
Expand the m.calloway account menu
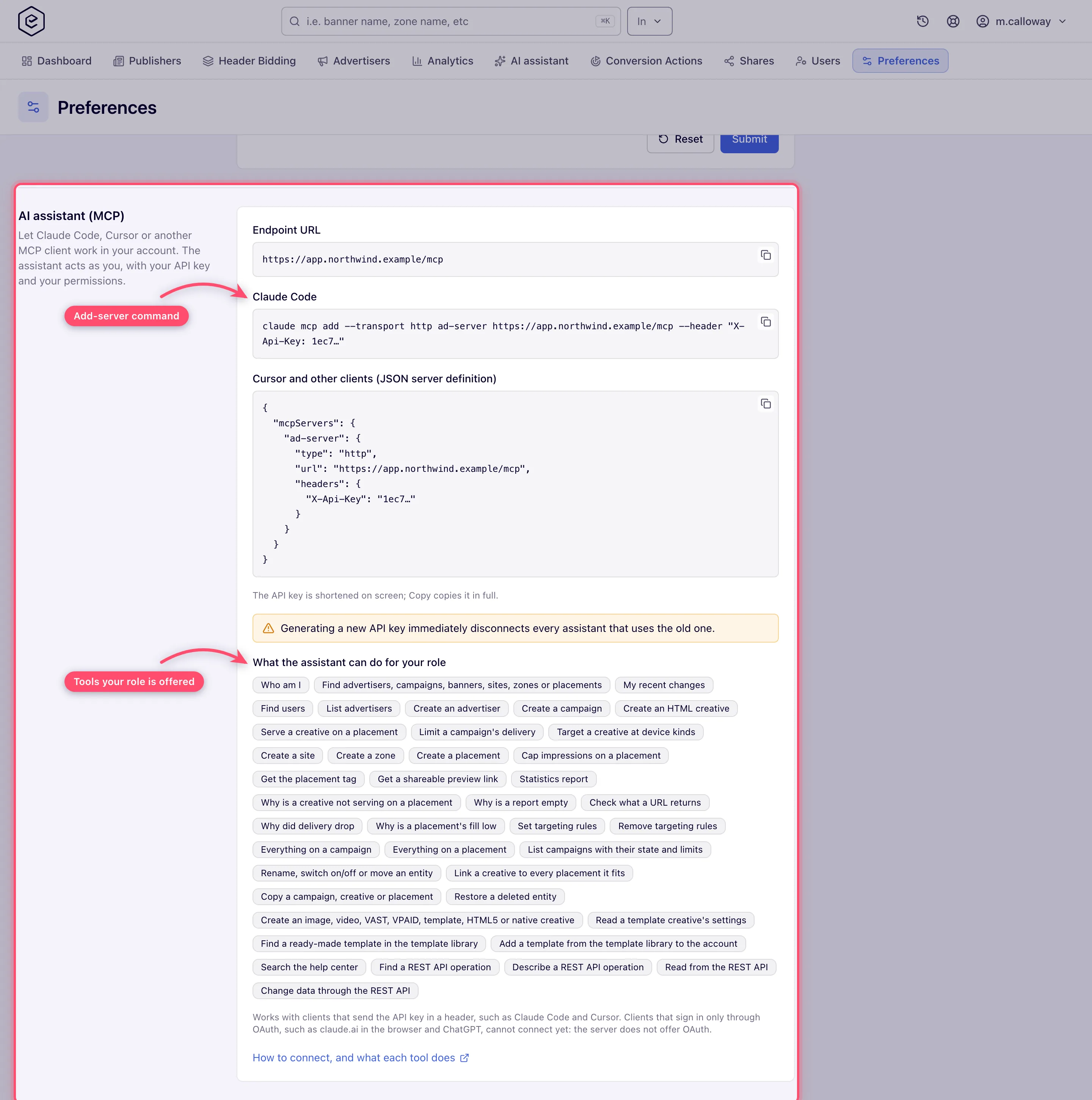coord(1022,21)
